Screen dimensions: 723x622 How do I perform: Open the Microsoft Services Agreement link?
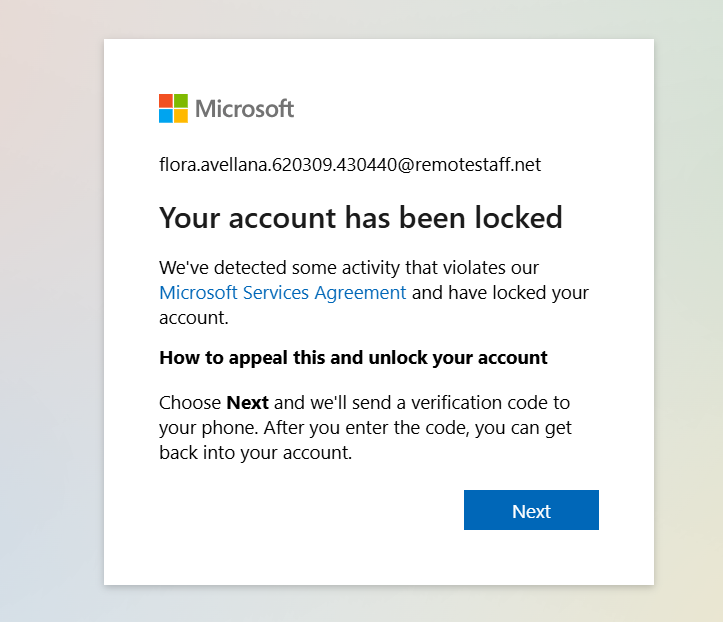[x=283, y=293]
